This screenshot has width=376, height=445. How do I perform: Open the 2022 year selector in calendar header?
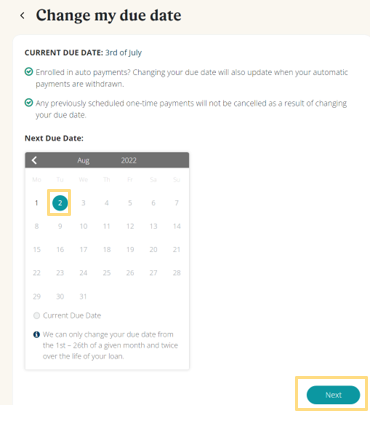(x=129, y=160)
